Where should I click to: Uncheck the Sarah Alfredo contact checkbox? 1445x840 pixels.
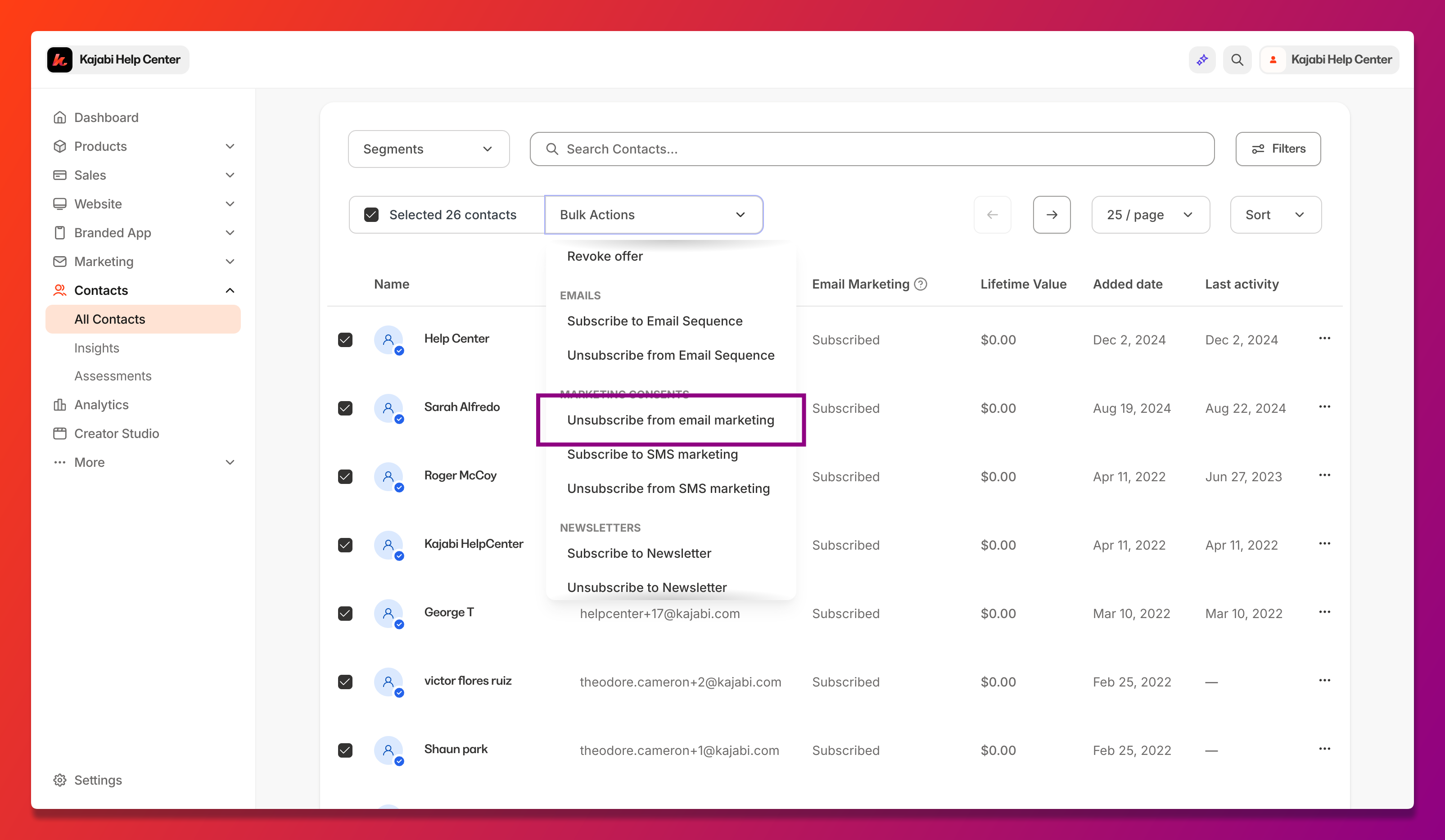tap(345, 408)
